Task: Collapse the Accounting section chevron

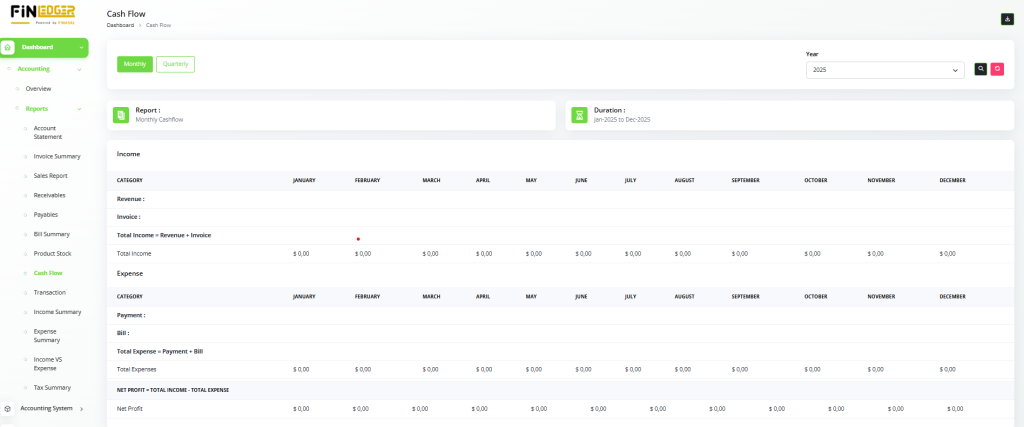Action: (80, 69)
